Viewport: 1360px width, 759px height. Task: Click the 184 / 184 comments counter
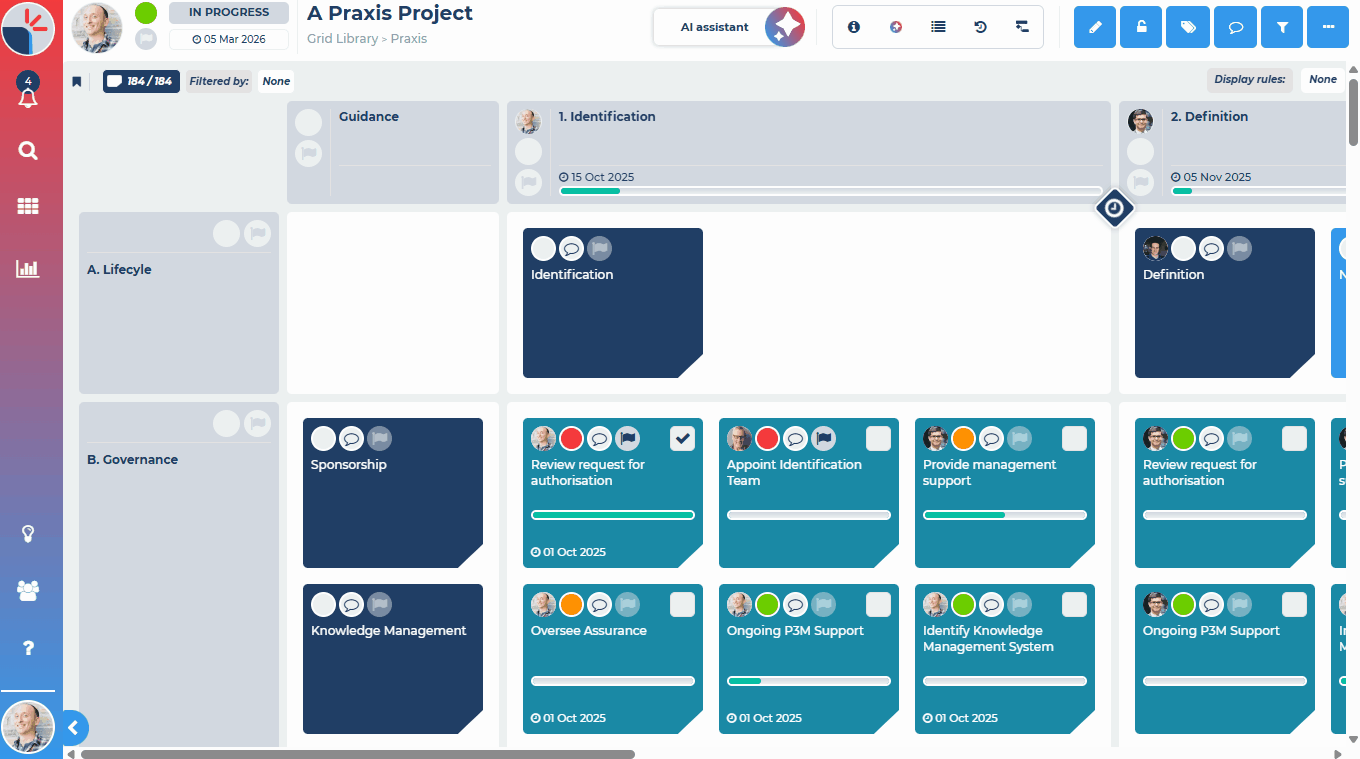141,82
